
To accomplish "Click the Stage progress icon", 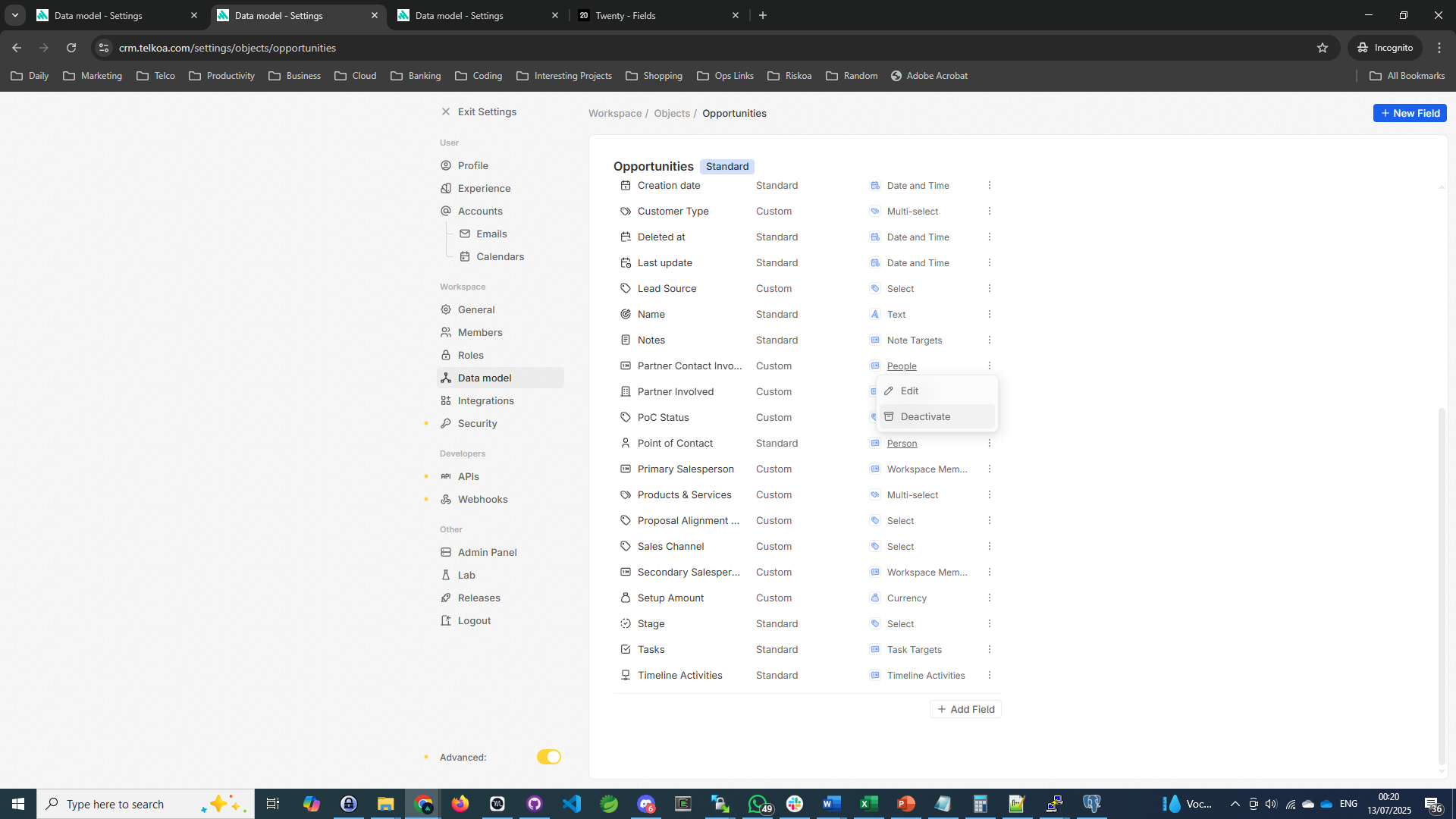I will click(626, 623).
